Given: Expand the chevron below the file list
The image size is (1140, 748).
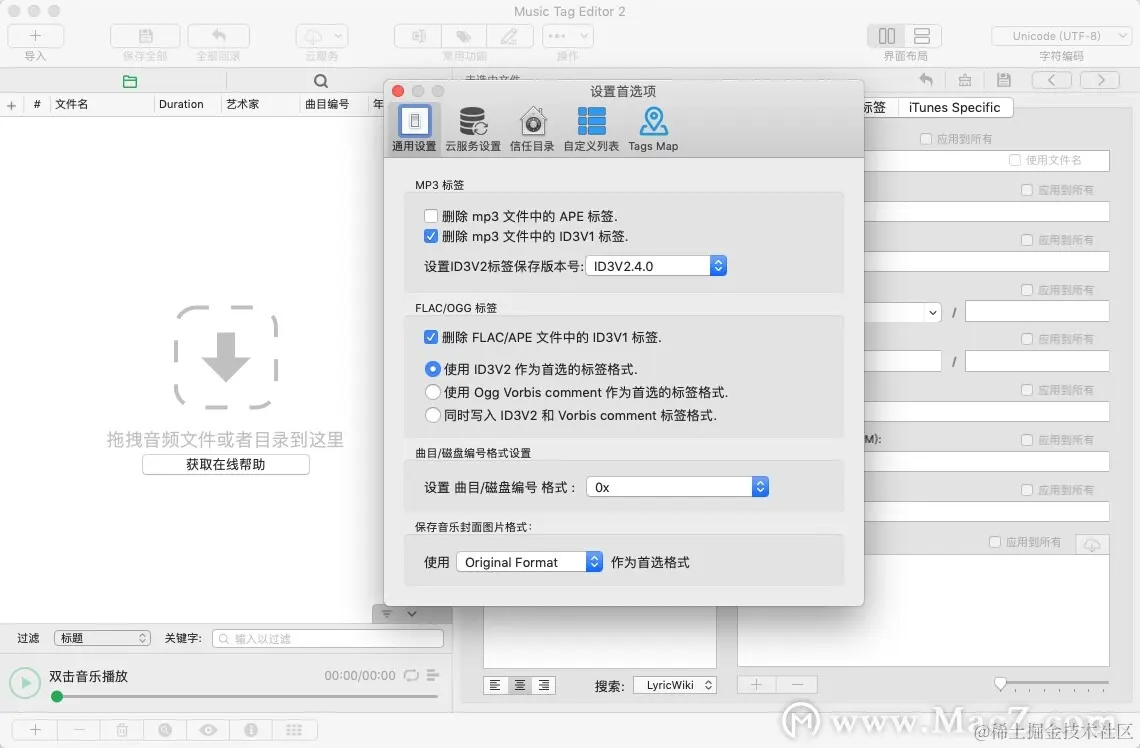Looking at the screenshot, I should click(x=412, y=614).
